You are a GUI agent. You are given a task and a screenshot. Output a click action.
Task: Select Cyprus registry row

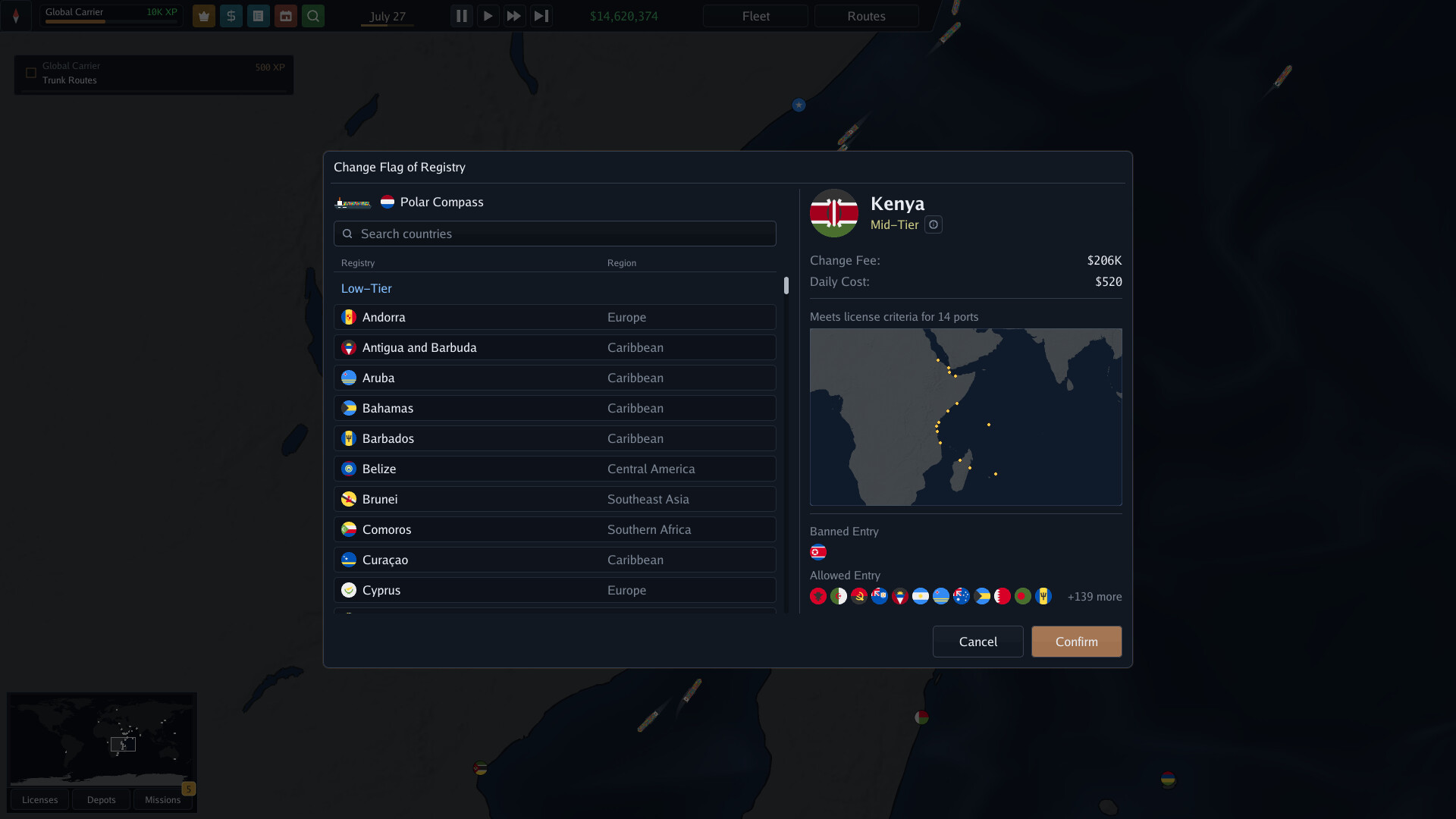554,590
